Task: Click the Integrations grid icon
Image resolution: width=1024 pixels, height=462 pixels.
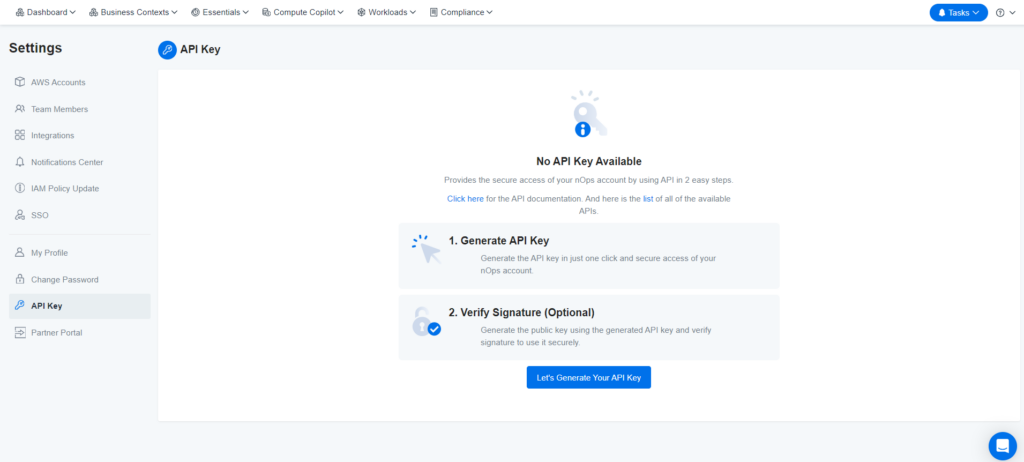Action: point(20,135)
